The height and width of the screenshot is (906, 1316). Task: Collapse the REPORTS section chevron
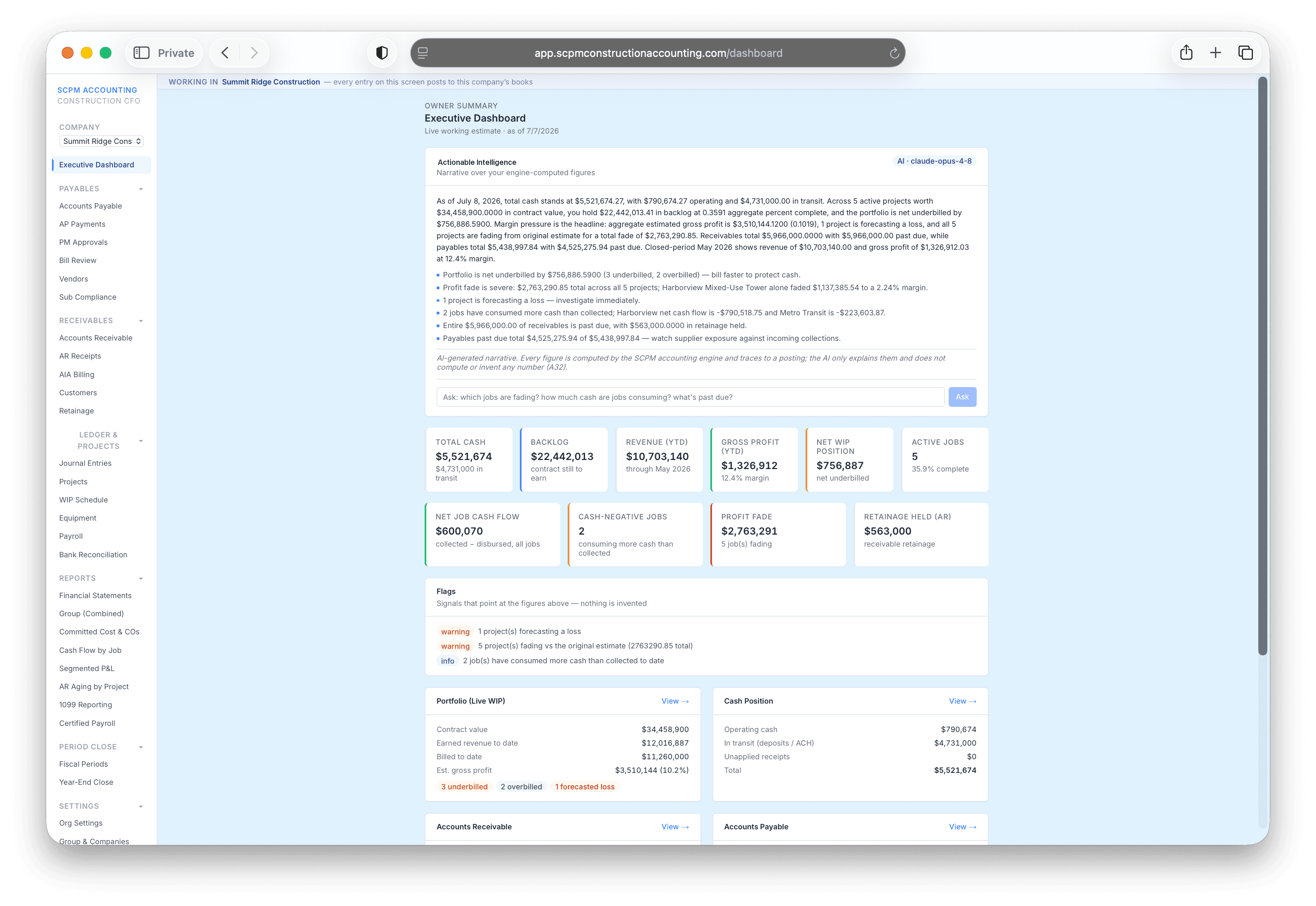pos(141,578)
